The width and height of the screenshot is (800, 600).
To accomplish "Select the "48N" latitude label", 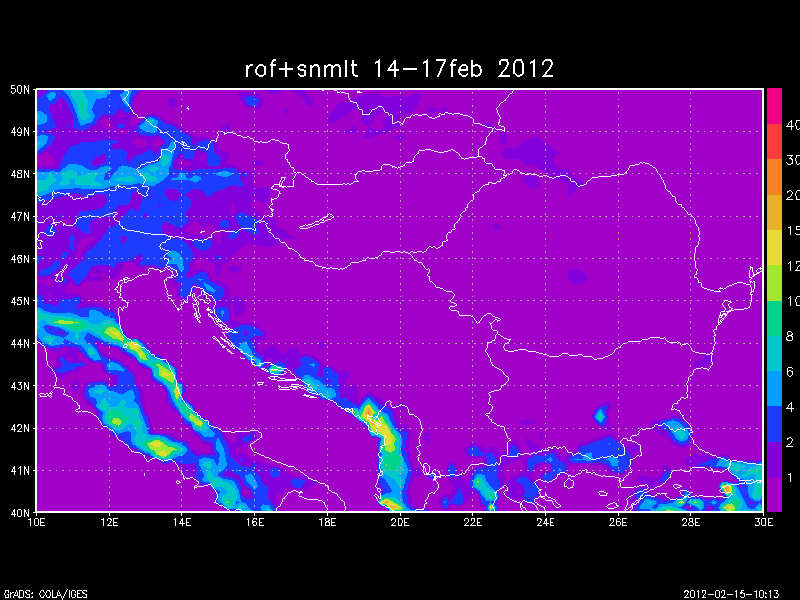I will [20, 174].
